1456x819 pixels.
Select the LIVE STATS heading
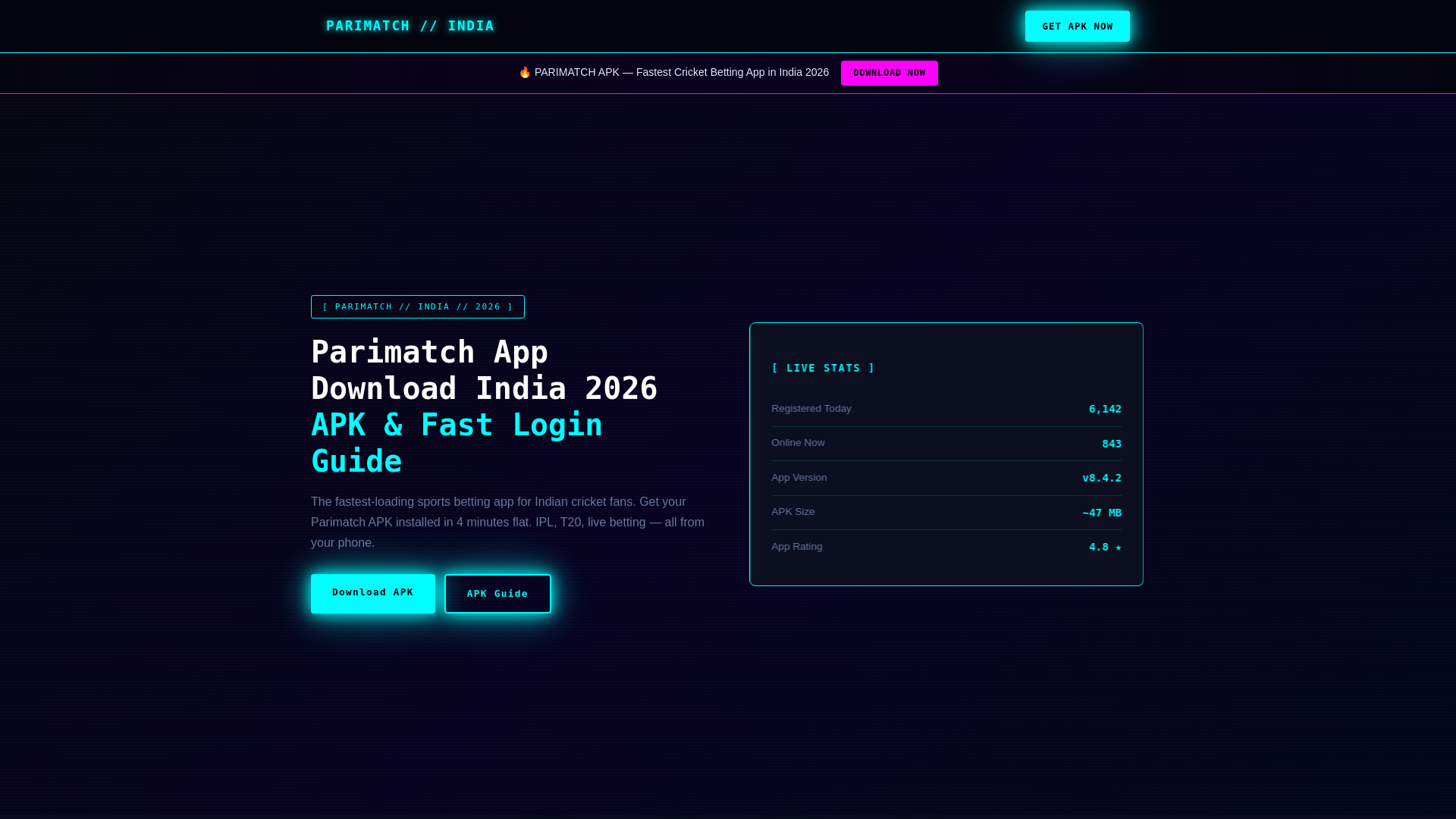pyautogui.click(x=823, y=368)
